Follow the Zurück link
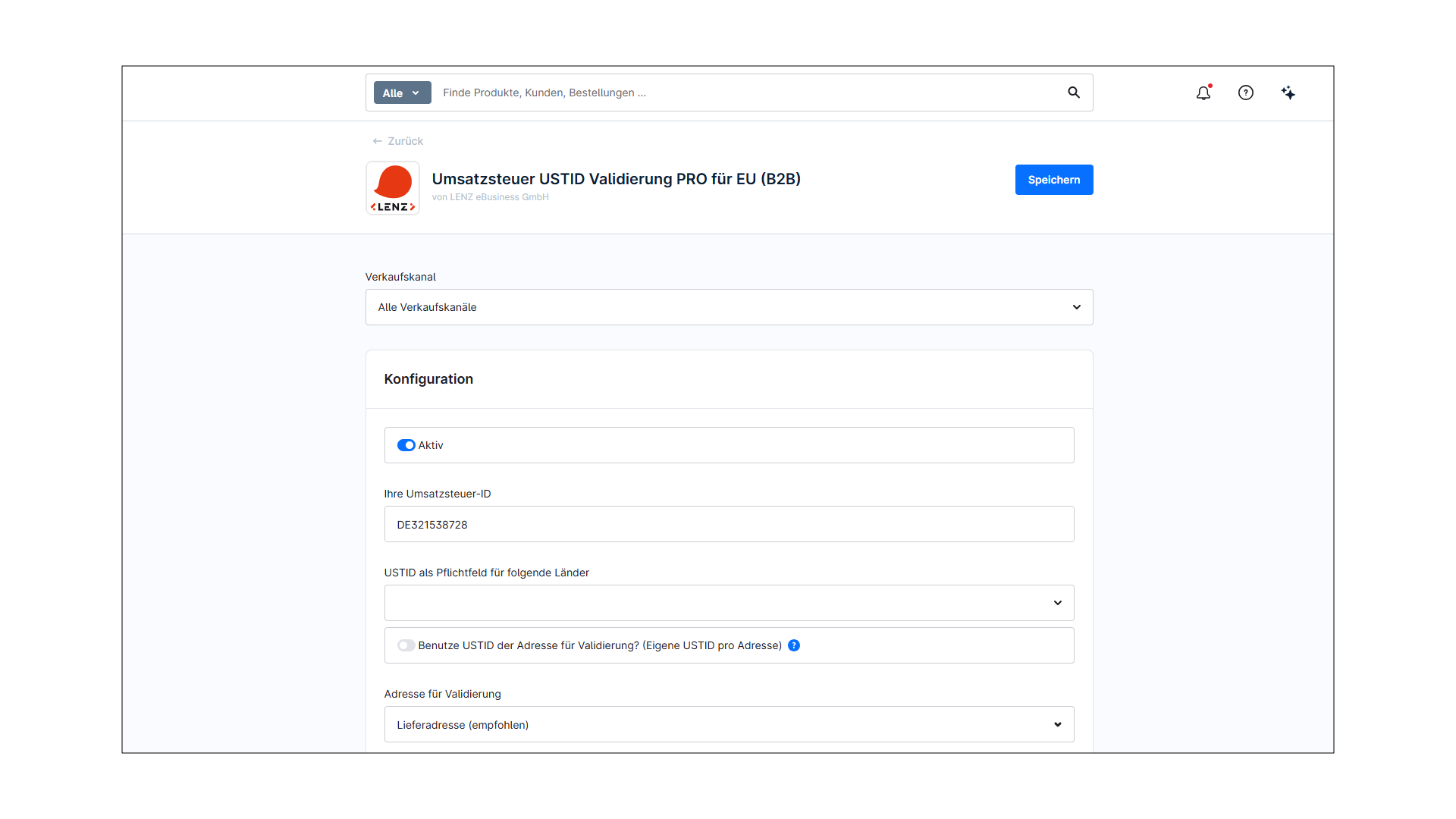 pyautogui.click(x=404, y=141)
